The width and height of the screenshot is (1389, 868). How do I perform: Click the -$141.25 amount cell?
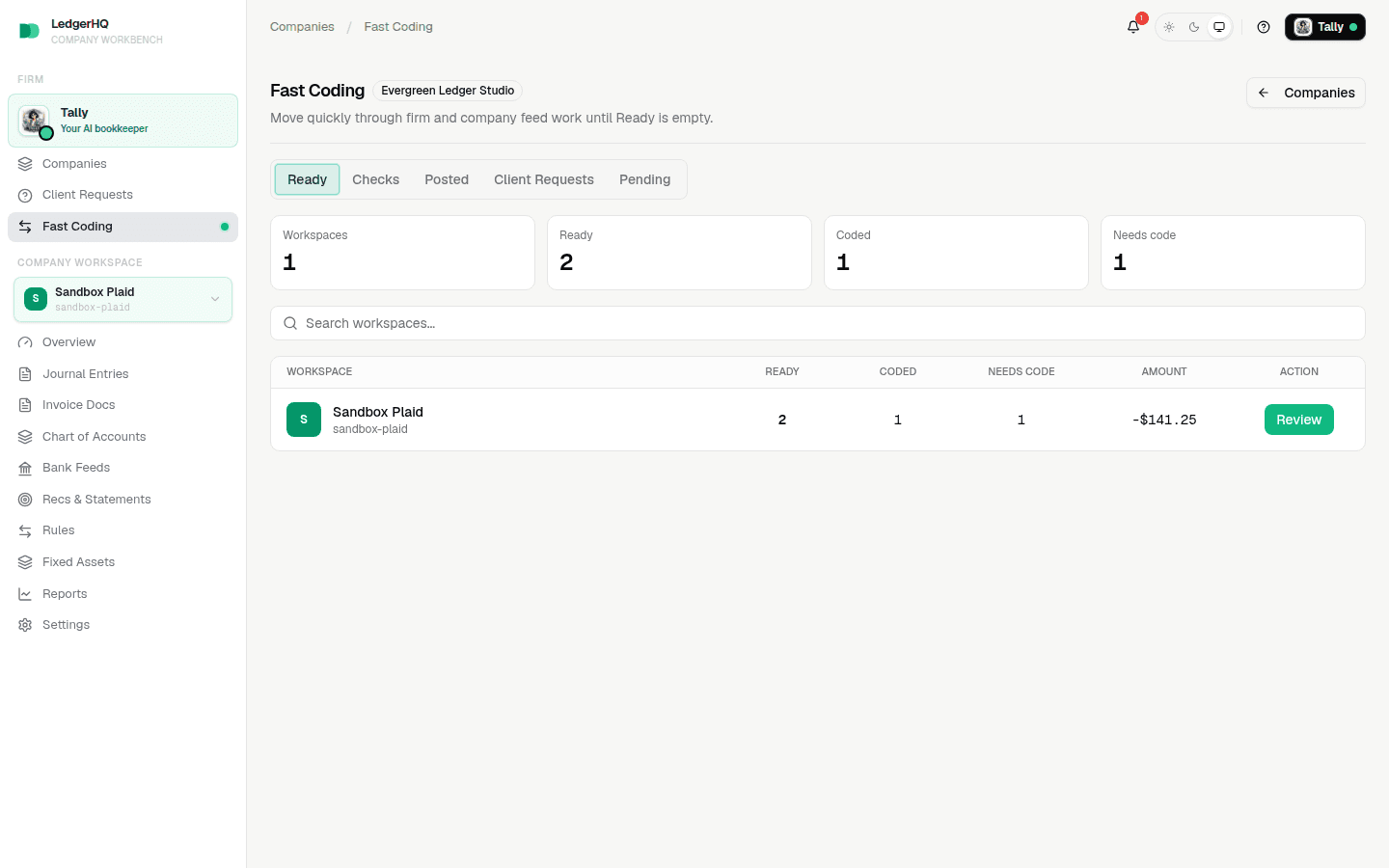(1164, 420)
